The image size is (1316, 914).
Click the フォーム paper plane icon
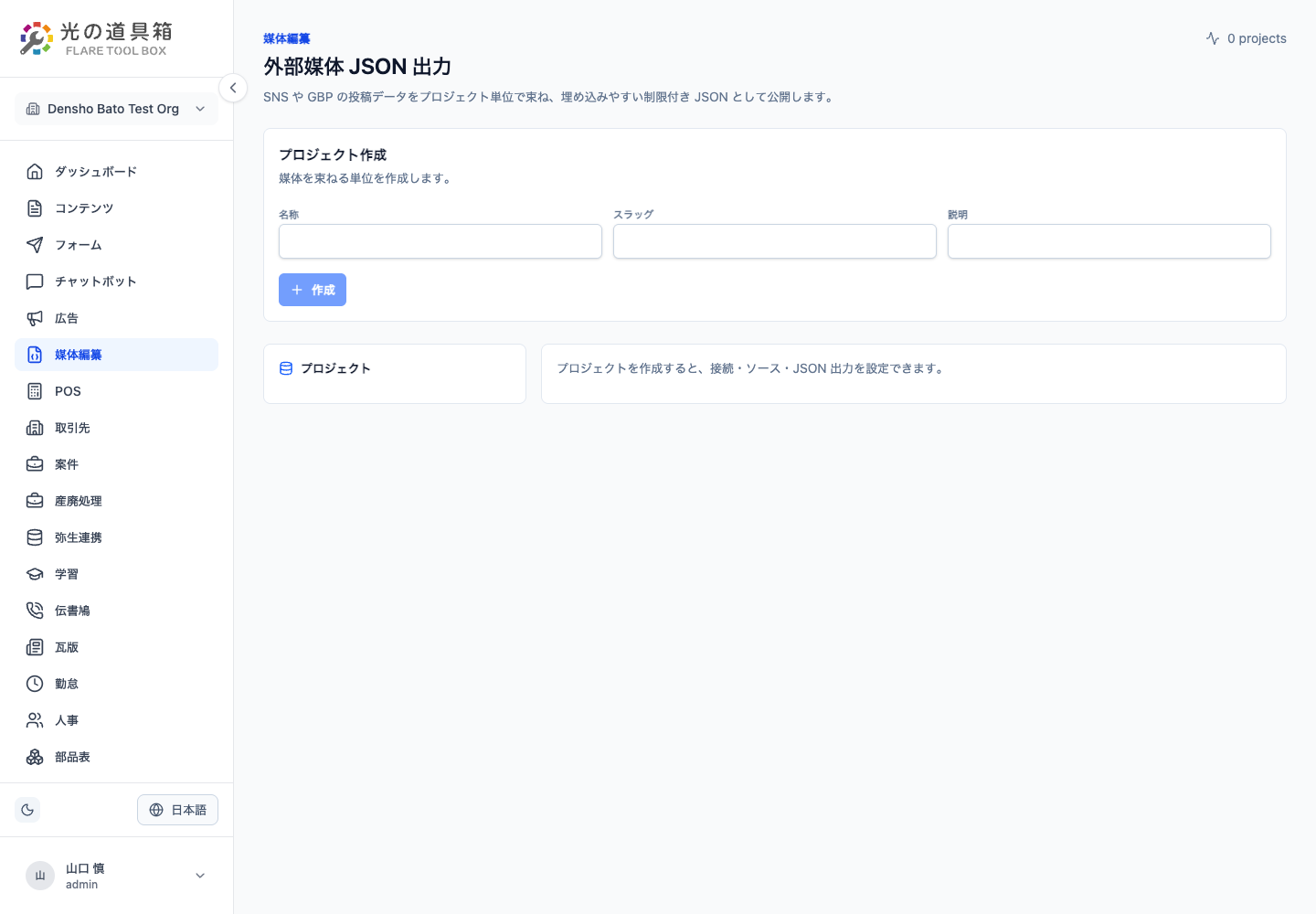click(35, 245)
